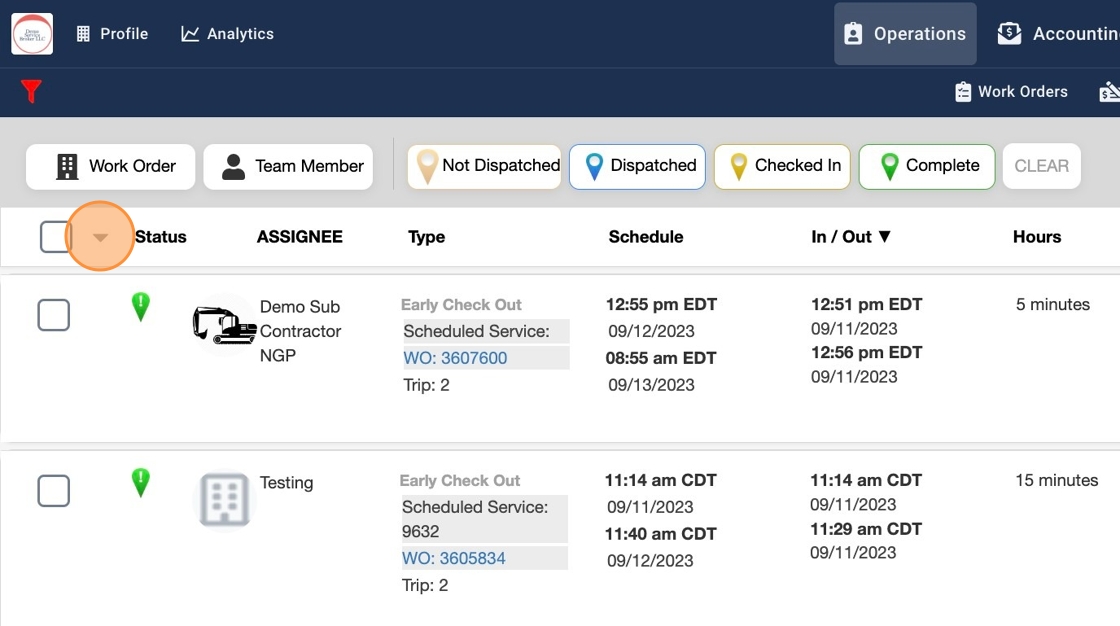Check the Demo Sub Contractor row checkbox

(54, 315)
